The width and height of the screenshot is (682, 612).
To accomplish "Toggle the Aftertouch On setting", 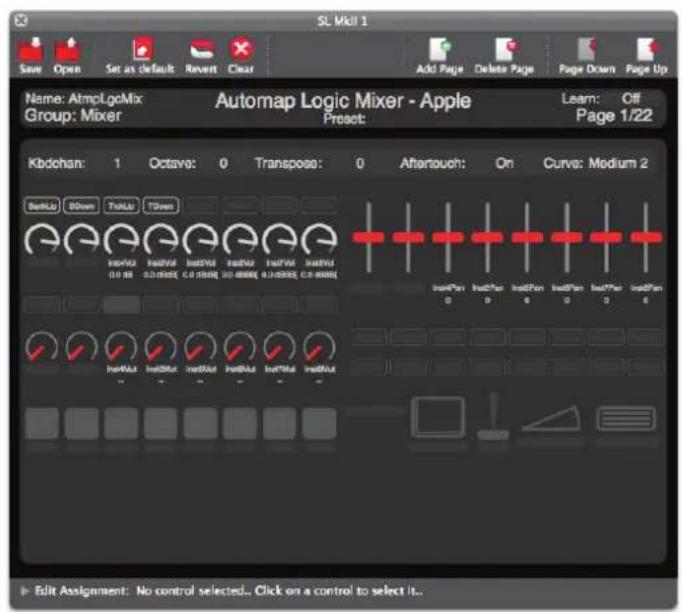I will point(505,163).
